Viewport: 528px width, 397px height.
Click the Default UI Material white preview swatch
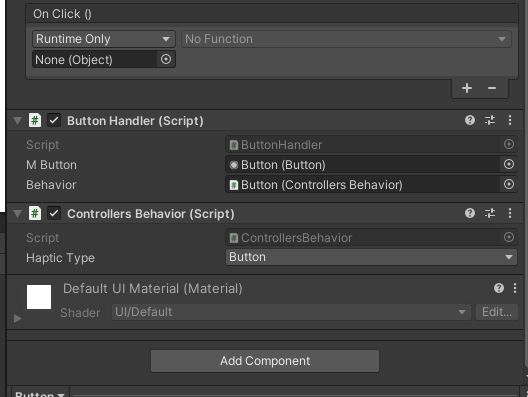[39, 297]
